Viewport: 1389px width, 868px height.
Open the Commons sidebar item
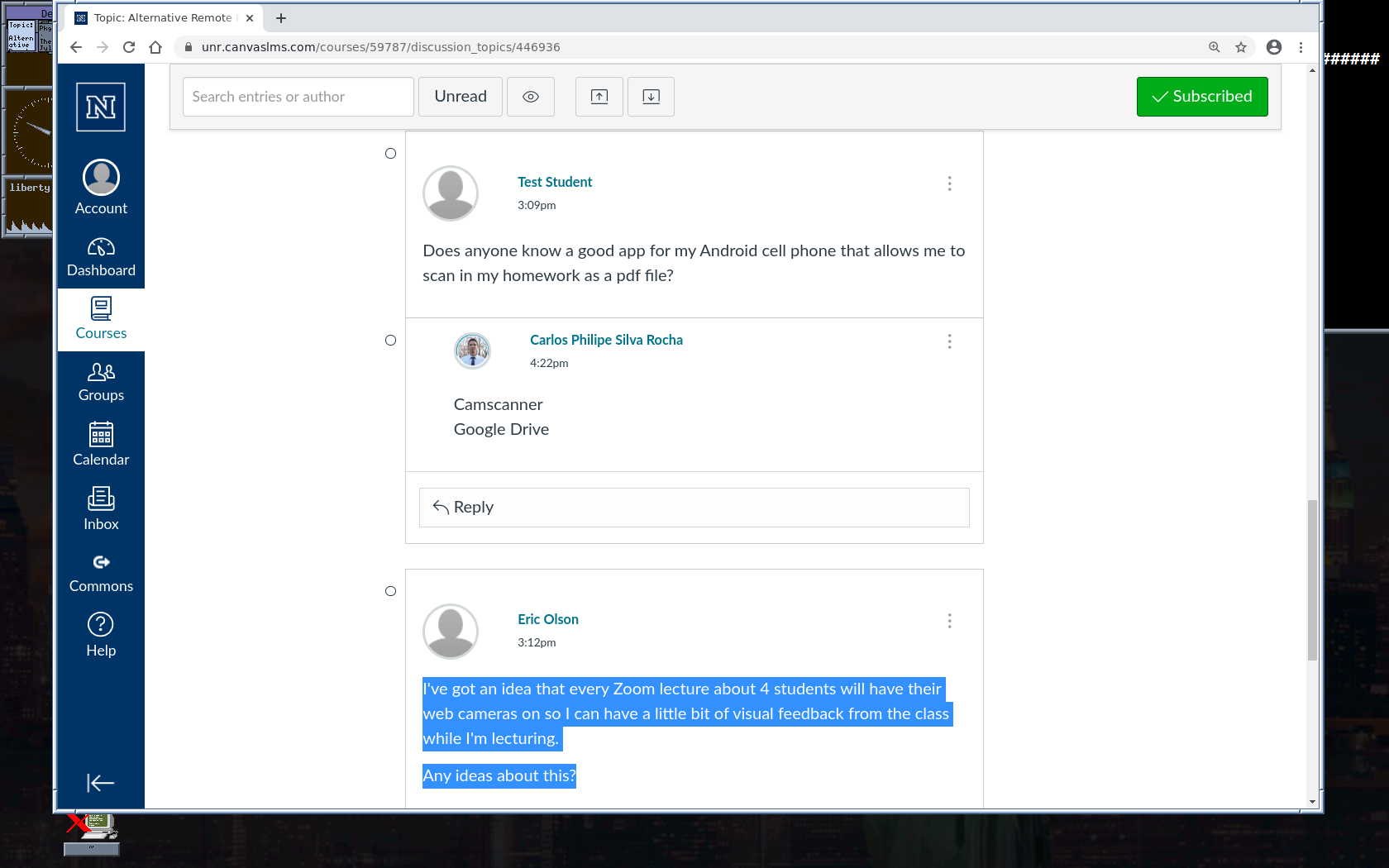point(101,573)
